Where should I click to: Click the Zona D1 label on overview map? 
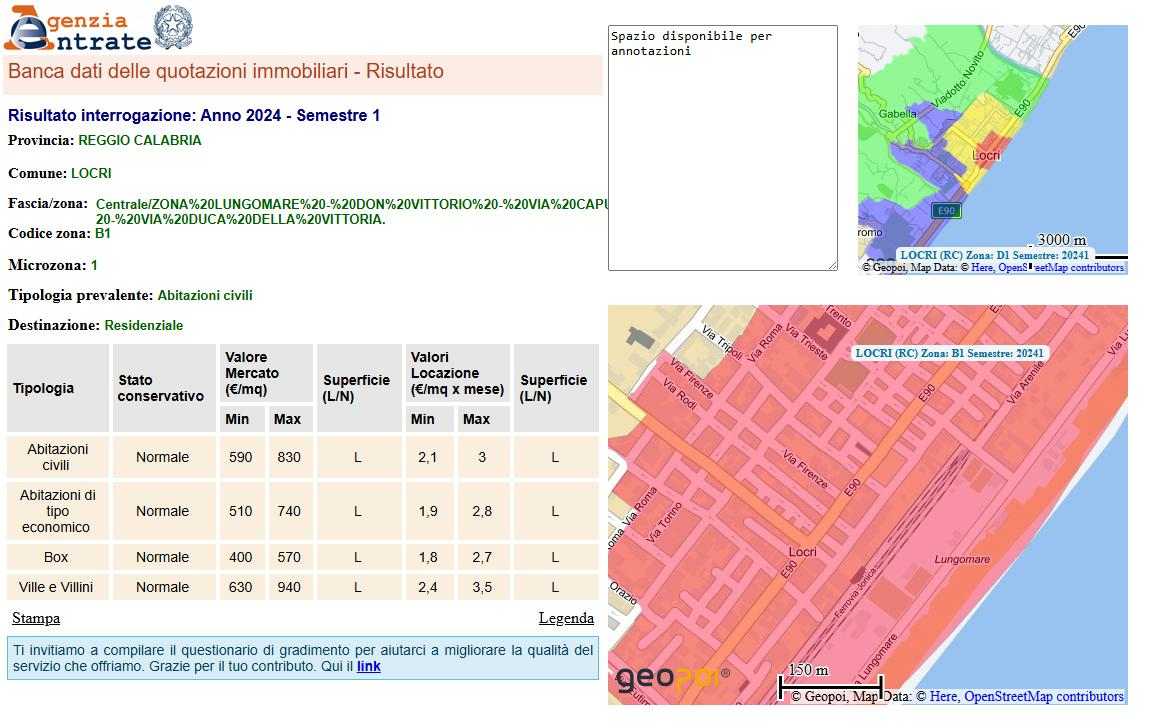point(994,255)
